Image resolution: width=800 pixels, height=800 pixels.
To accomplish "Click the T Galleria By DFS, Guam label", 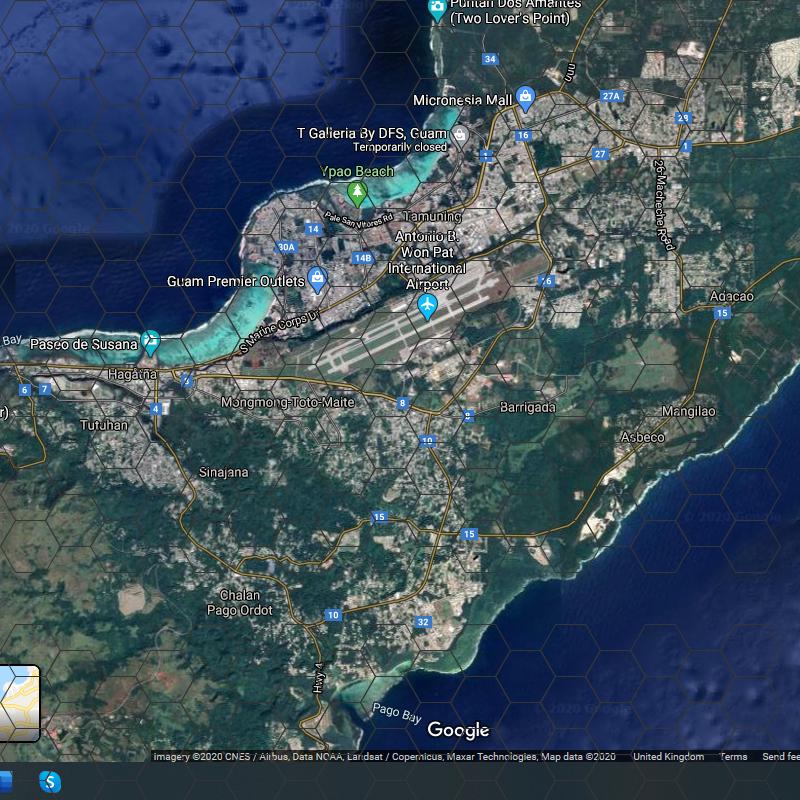I will tap(372, 133).
